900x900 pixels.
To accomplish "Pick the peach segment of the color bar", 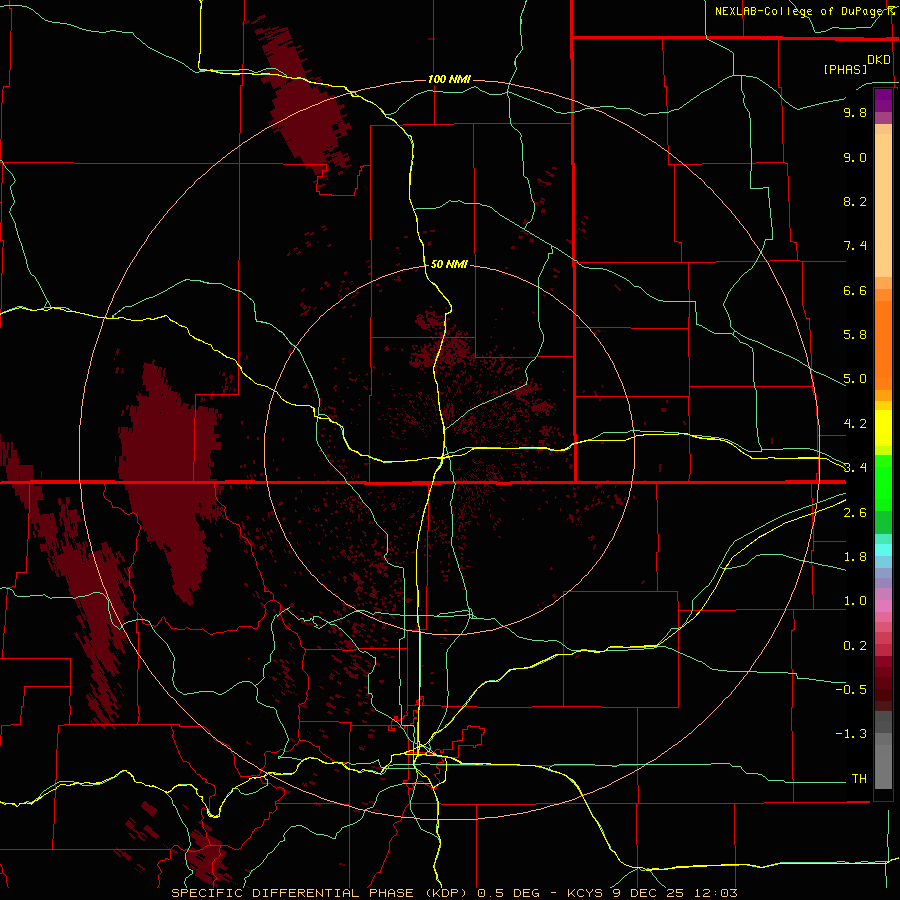I will [x=883, y=205].
